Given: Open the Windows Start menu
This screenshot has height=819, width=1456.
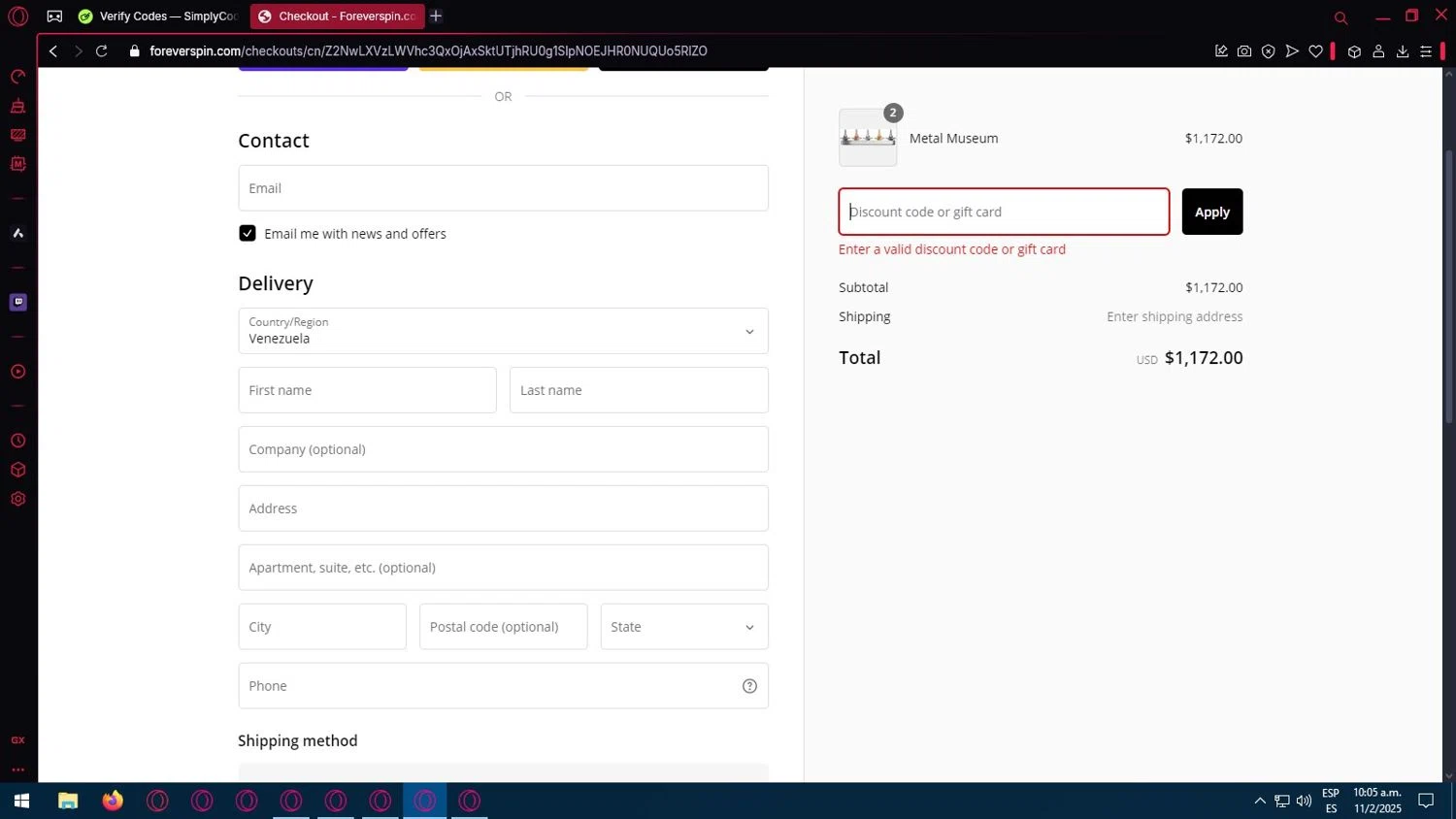Looking at the screenshot, I should tap(21, 801).
